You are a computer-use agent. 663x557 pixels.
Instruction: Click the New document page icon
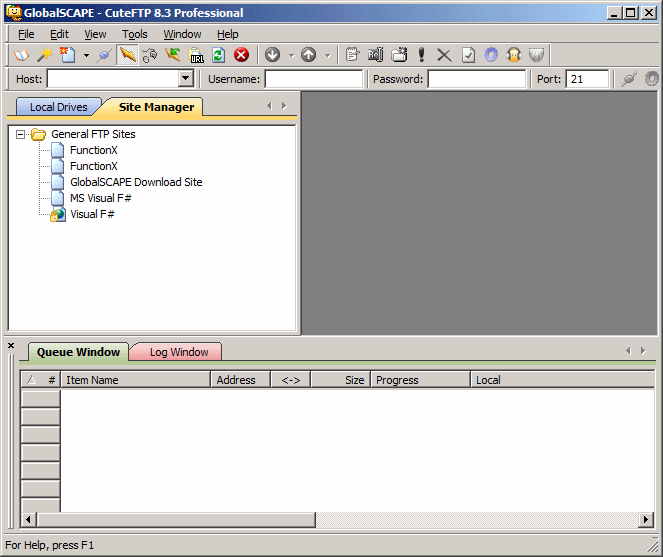68,55
